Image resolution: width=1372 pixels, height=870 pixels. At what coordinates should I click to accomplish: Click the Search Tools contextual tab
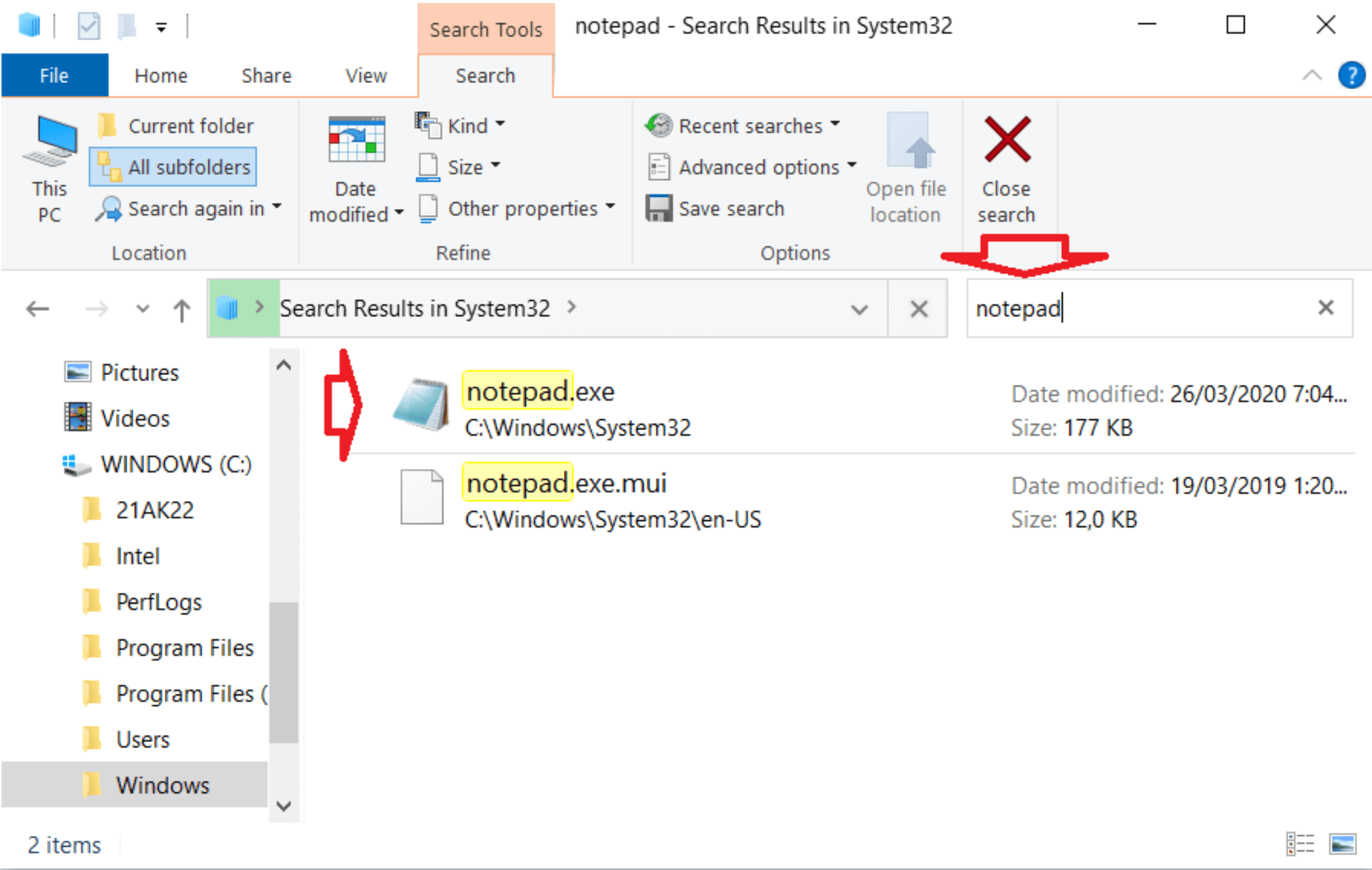(486, 29)
